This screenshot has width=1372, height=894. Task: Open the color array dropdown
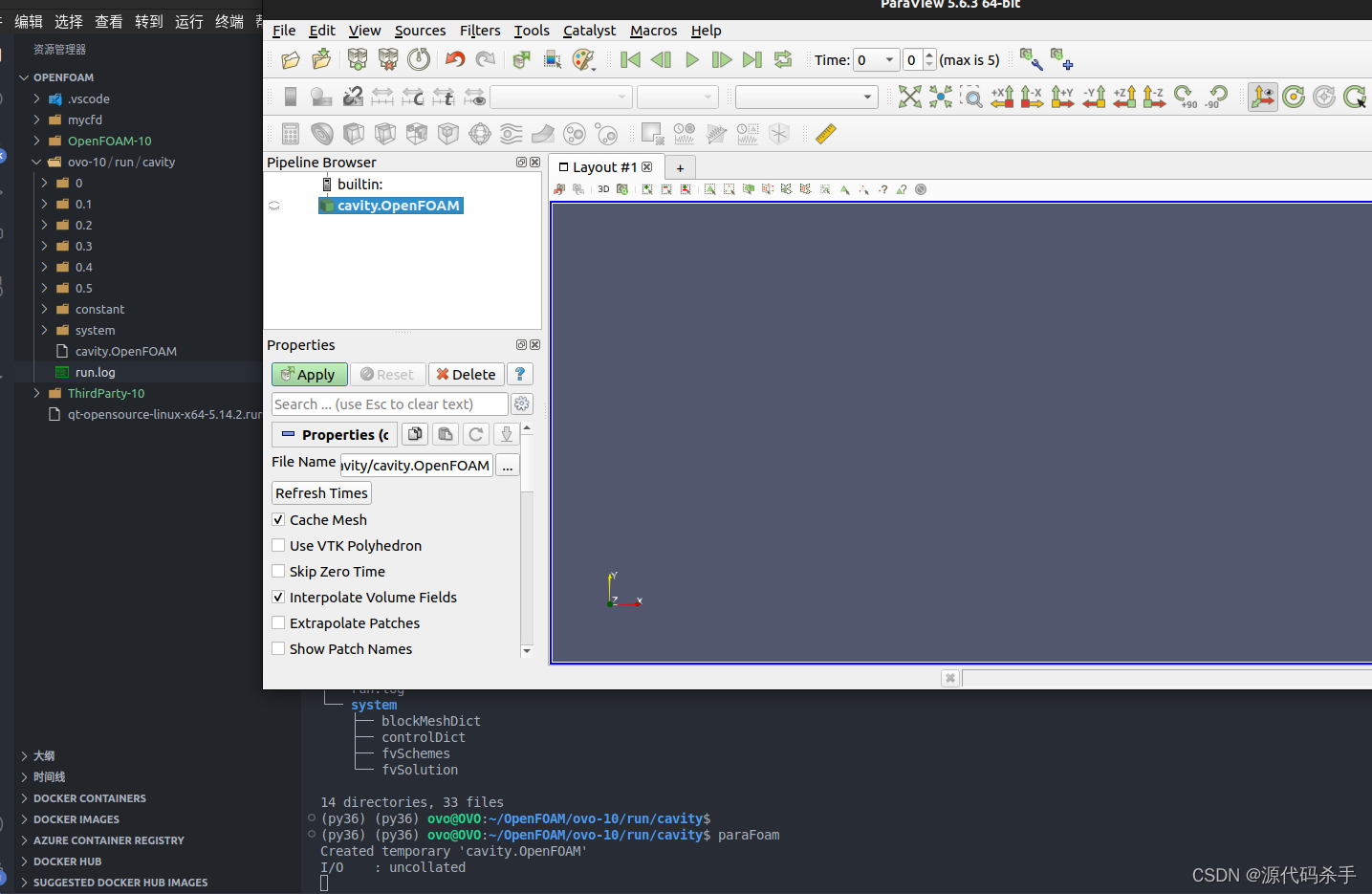[561, 97]
